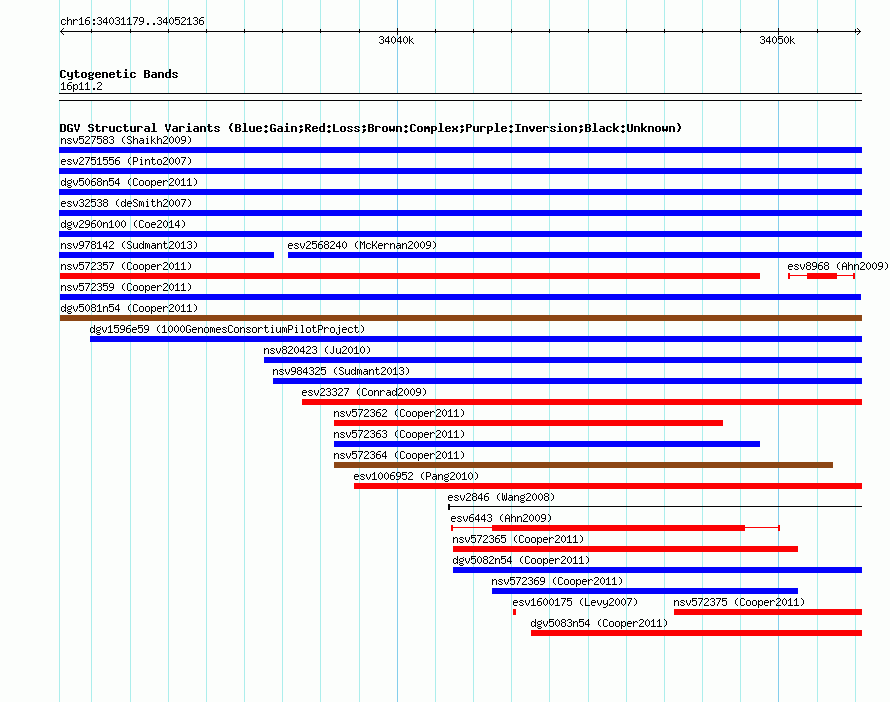Open the esv2568240 (McKernan2009) label
Image resolution: width=890 pixels, height=702 pixels.
pyautogui.click(x=362, y=245)
